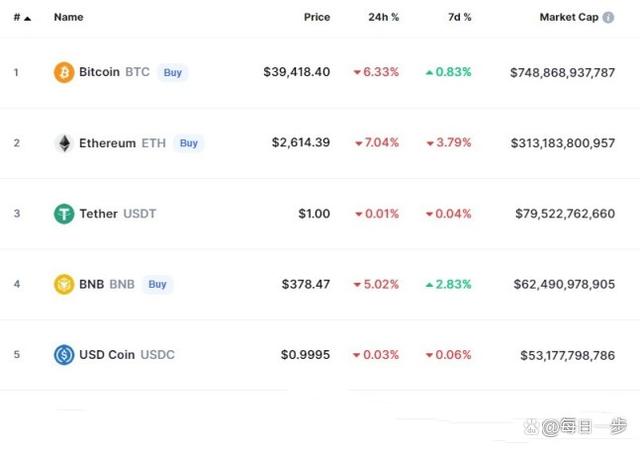Click the Buy button next to BNB

(157, 284)
